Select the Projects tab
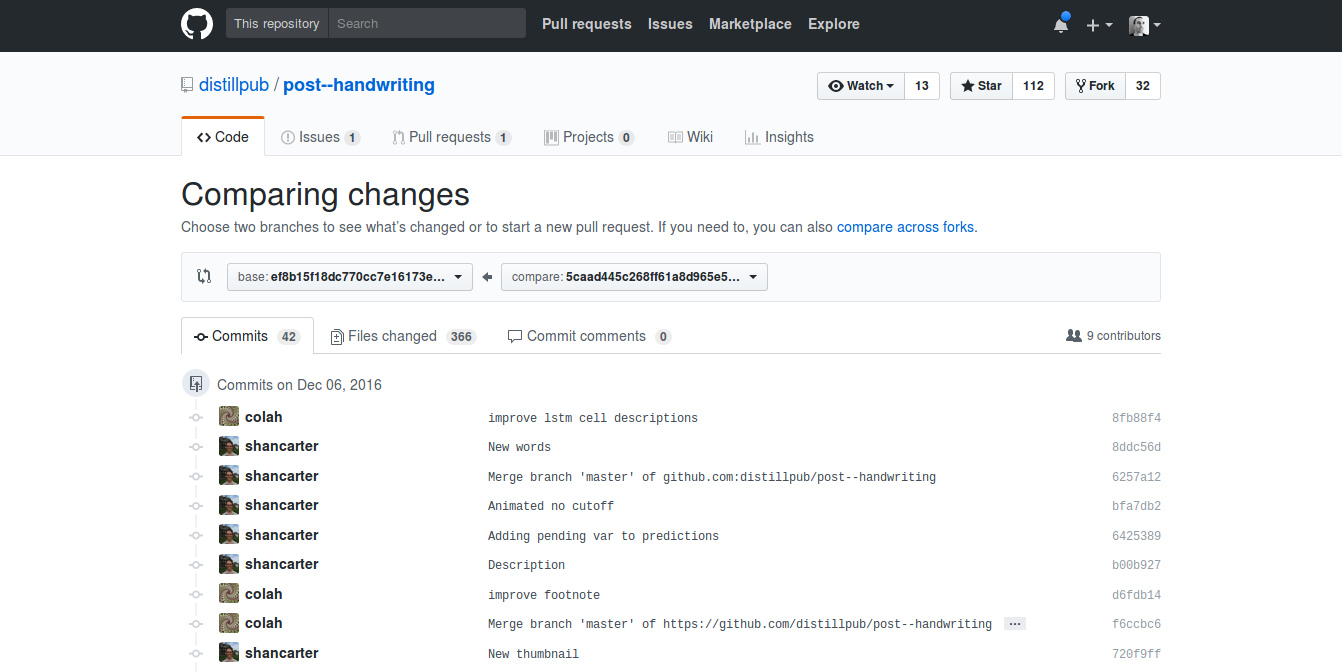1342x672 pixels. pos(589,137)
